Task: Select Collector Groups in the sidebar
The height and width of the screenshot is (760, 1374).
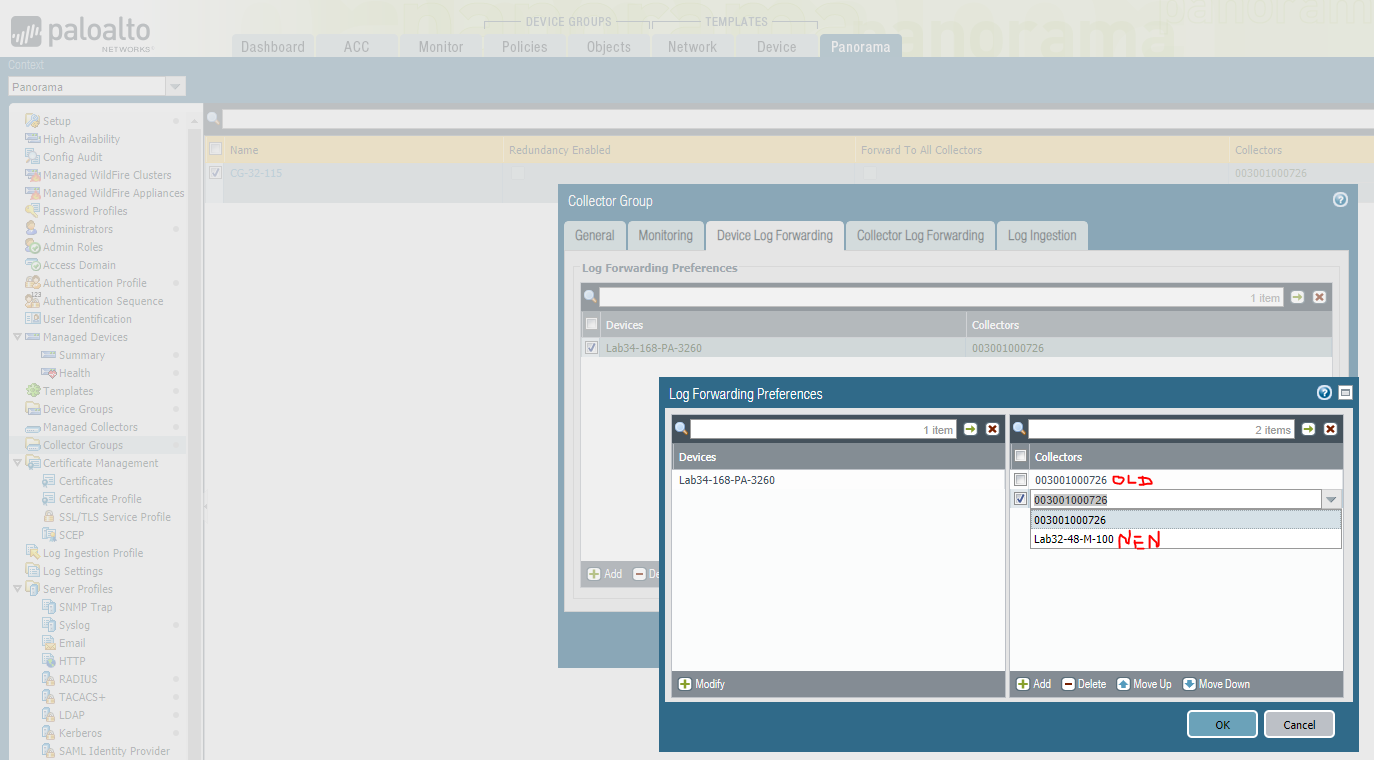Action: (x=82, y=445)
